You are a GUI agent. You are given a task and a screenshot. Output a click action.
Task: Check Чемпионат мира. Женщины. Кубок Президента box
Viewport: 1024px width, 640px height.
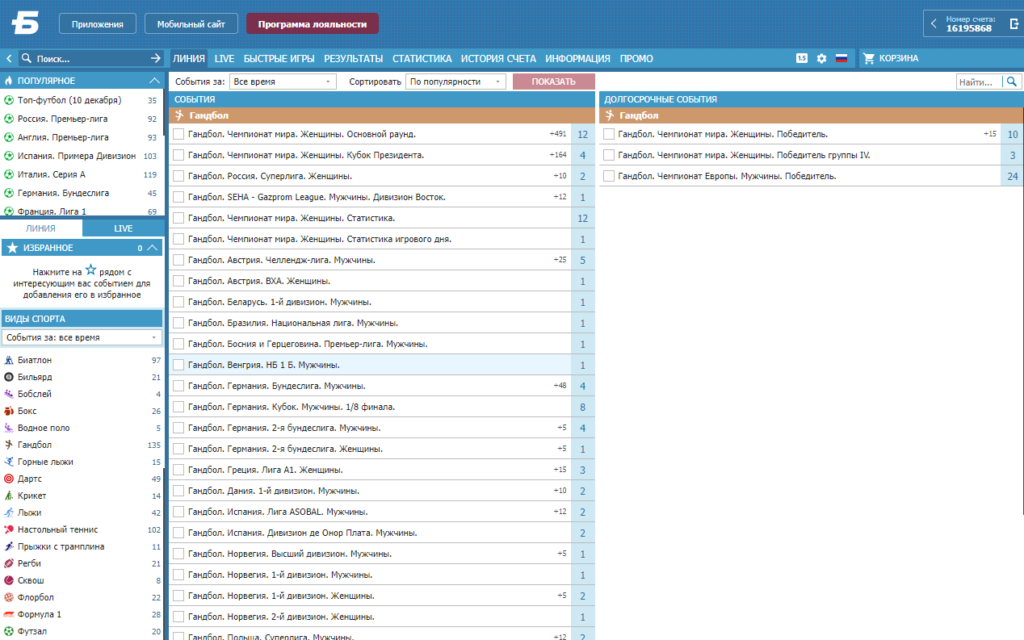[x=178, y=155]
